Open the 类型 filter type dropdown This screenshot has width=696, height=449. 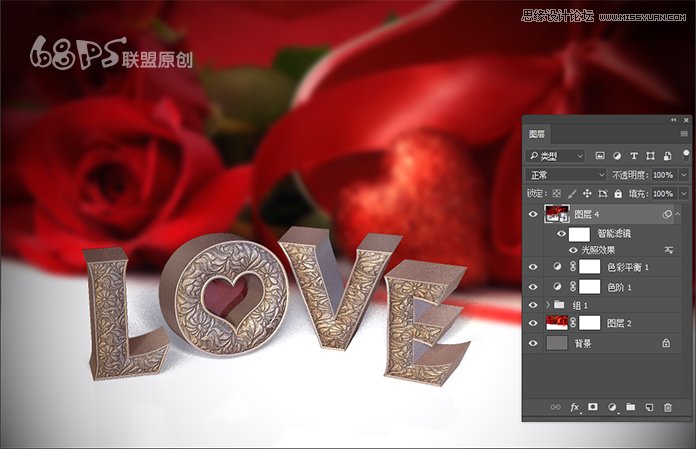[556, 156]
